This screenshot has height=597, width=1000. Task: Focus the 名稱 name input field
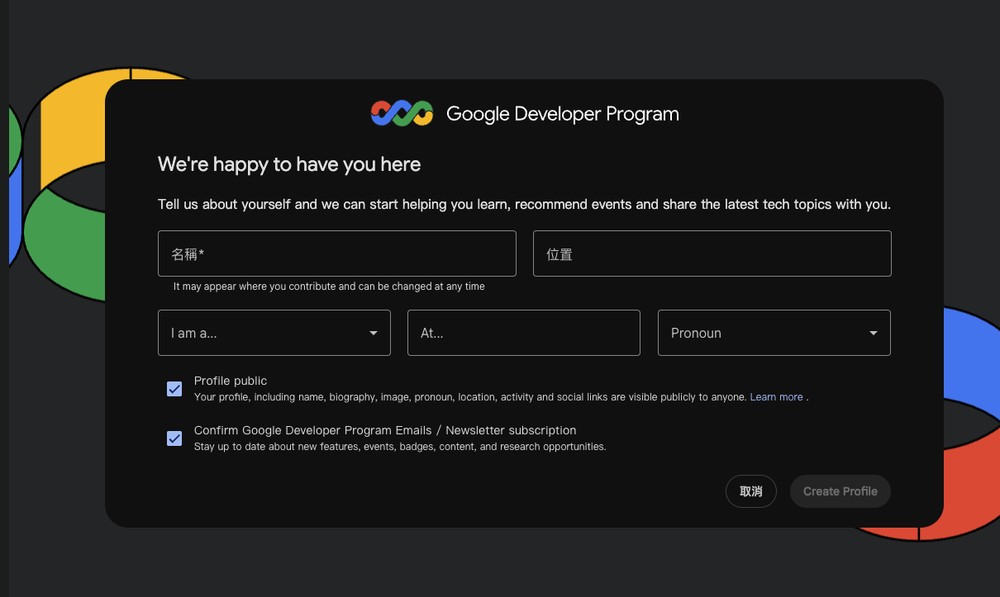(337, 254)
